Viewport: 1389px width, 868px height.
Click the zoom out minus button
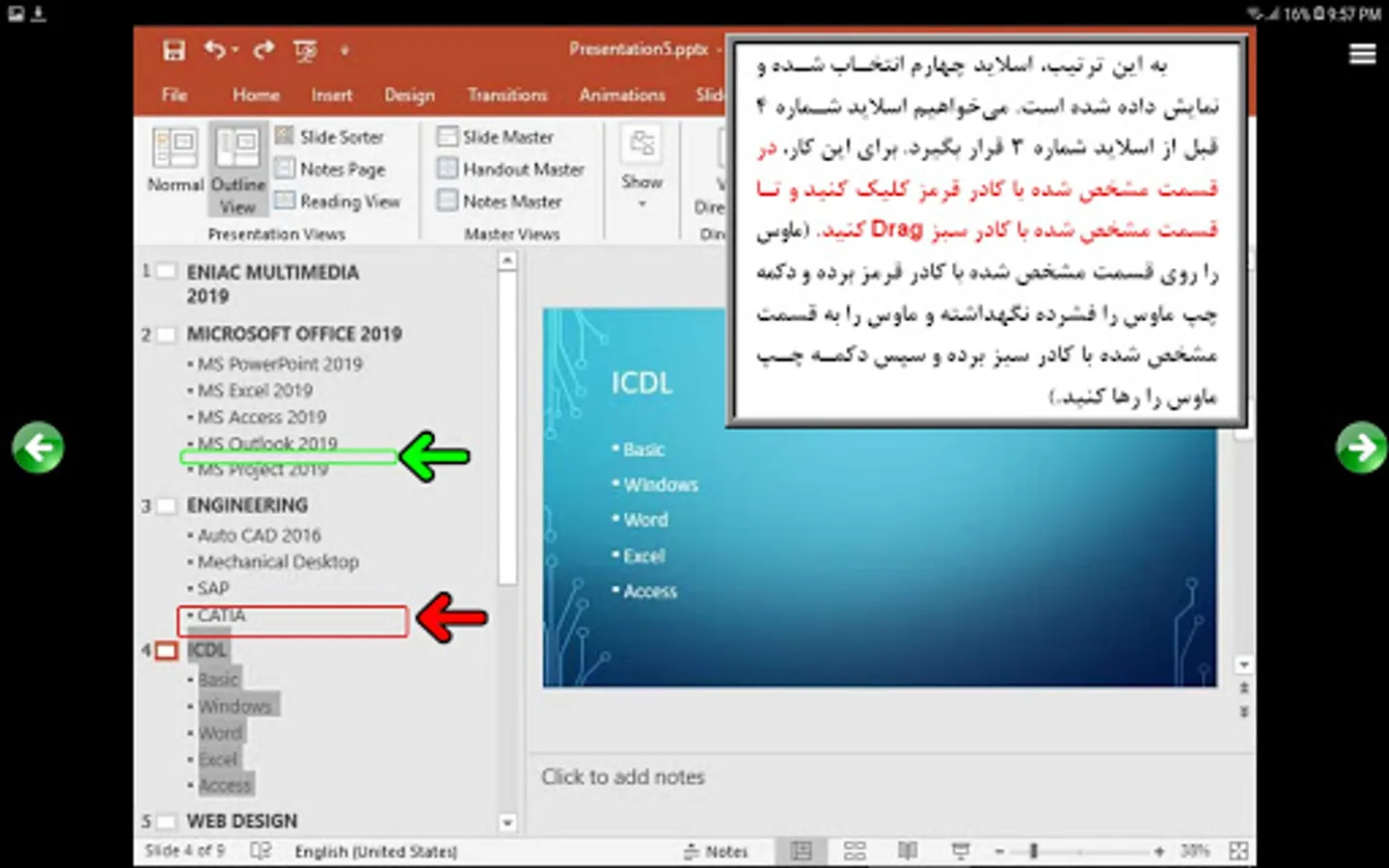point(999,852)
